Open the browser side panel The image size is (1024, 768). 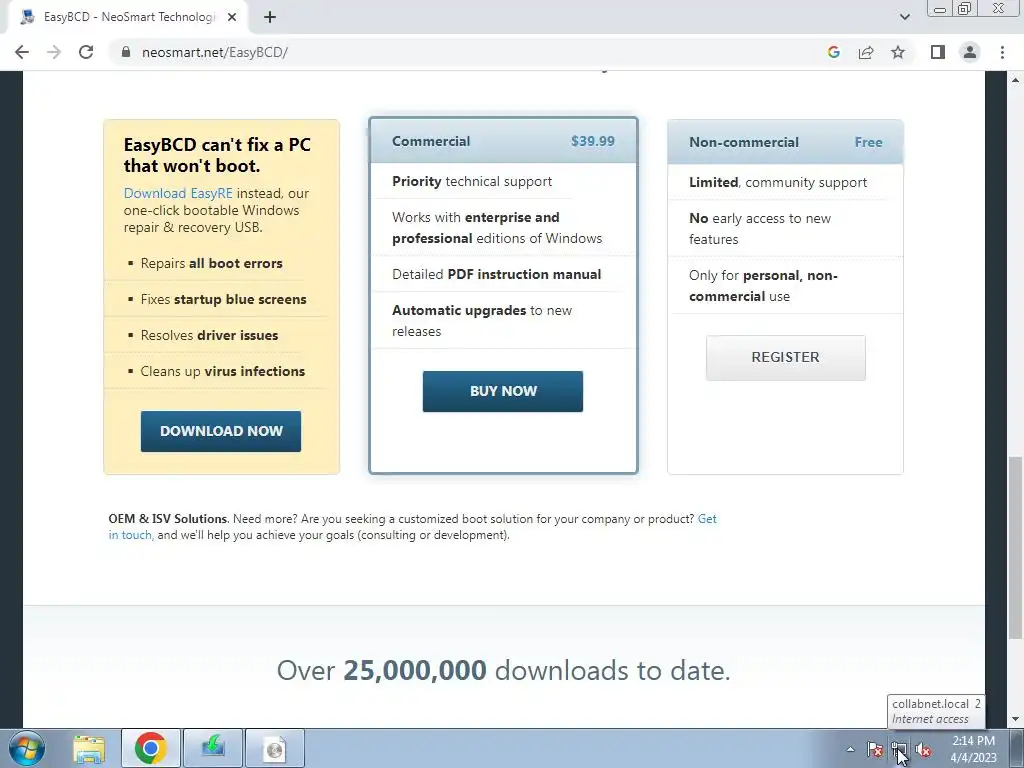938,52
